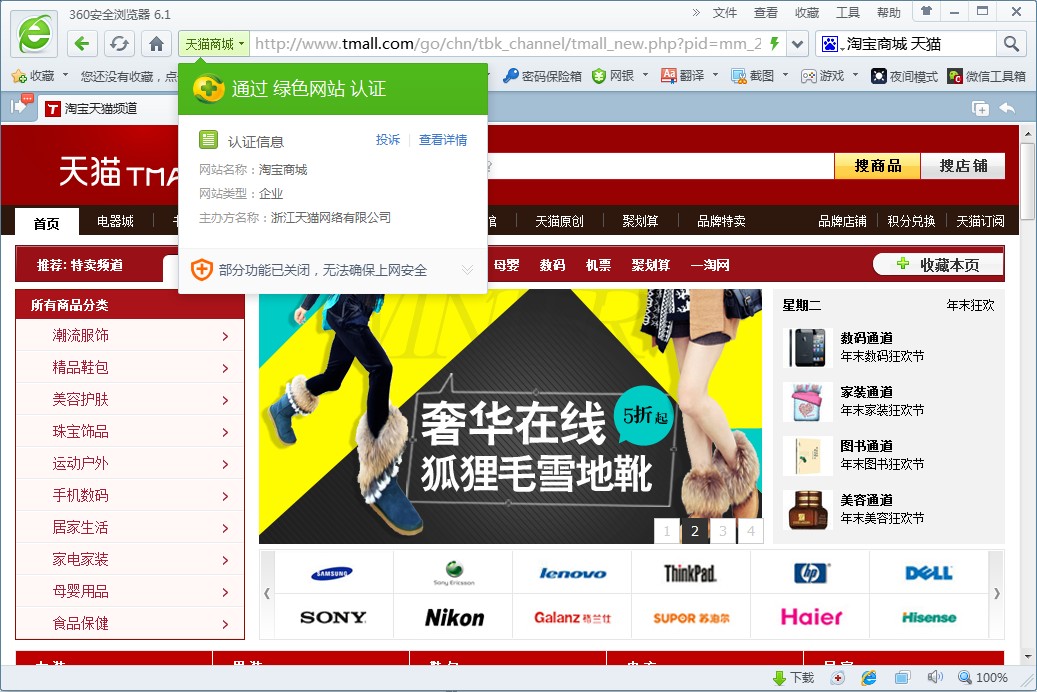Open the 数码通道 phone thumbnail
The height and width of the screenshot is (692, 1037).
(x=808, y=347)
